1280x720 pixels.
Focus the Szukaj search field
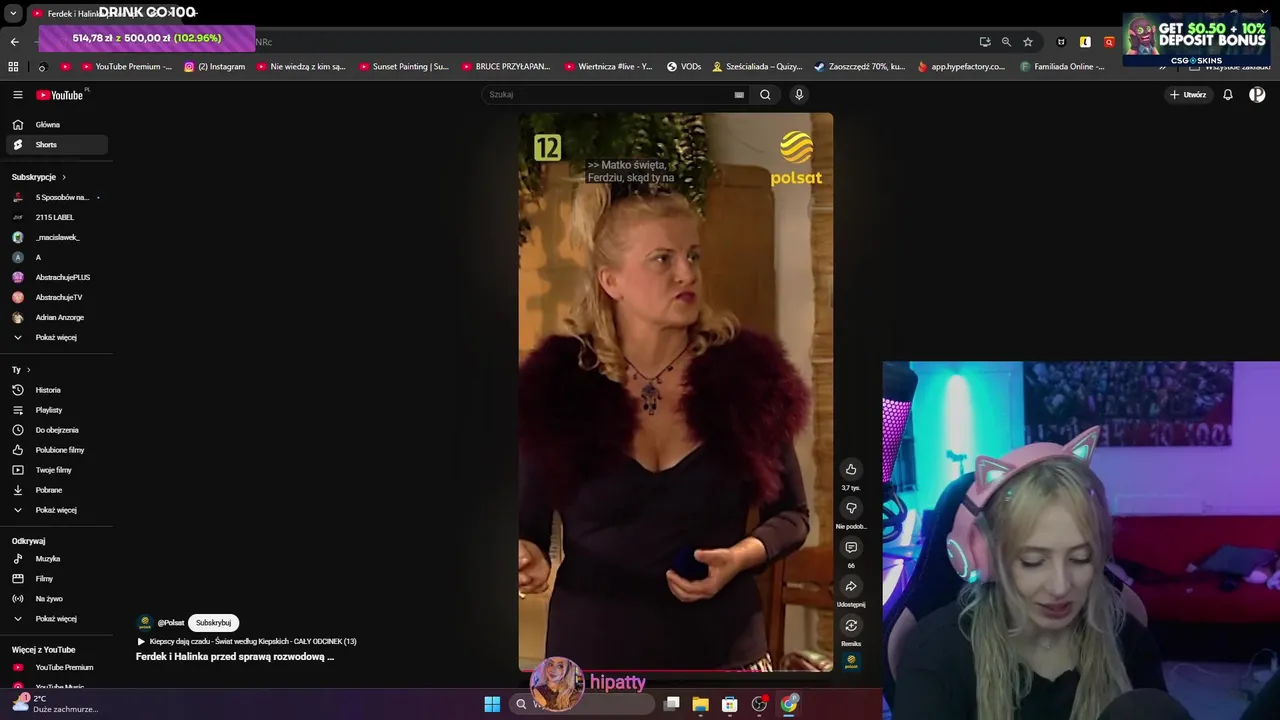point(608,95)
